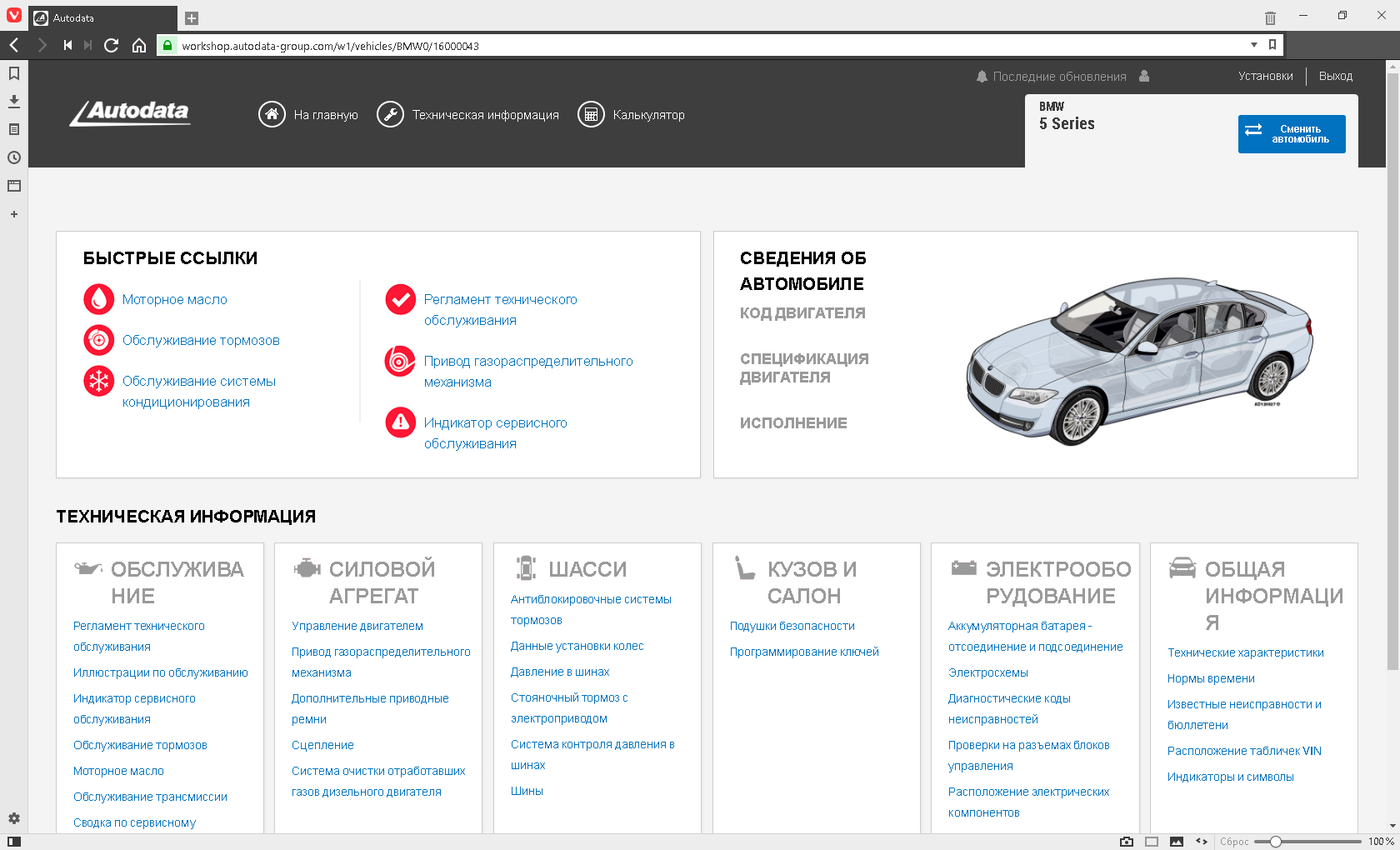Open Сцепление link
The width and height of the screenshot is (1400, 850).
[x=322, y=745]
